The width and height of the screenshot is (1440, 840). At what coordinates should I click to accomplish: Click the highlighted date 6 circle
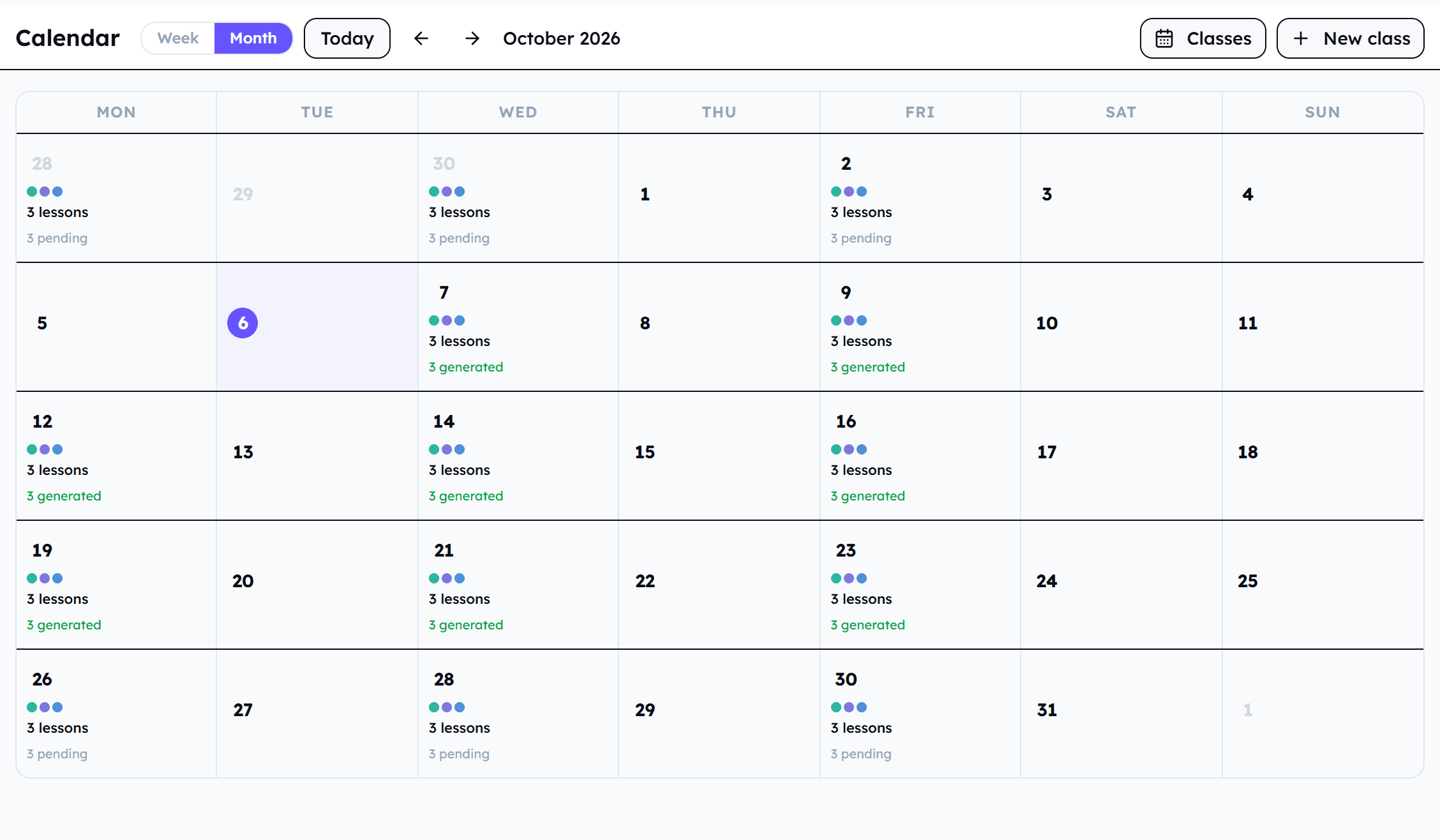tap(243, 323)
